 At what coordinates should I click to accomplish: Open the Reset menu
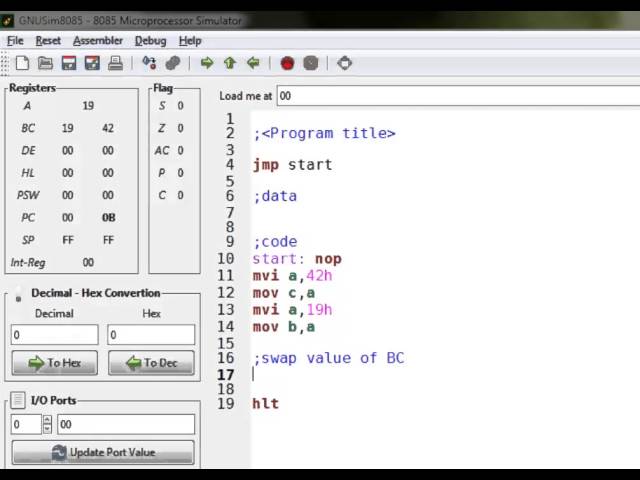click(48, 41)
